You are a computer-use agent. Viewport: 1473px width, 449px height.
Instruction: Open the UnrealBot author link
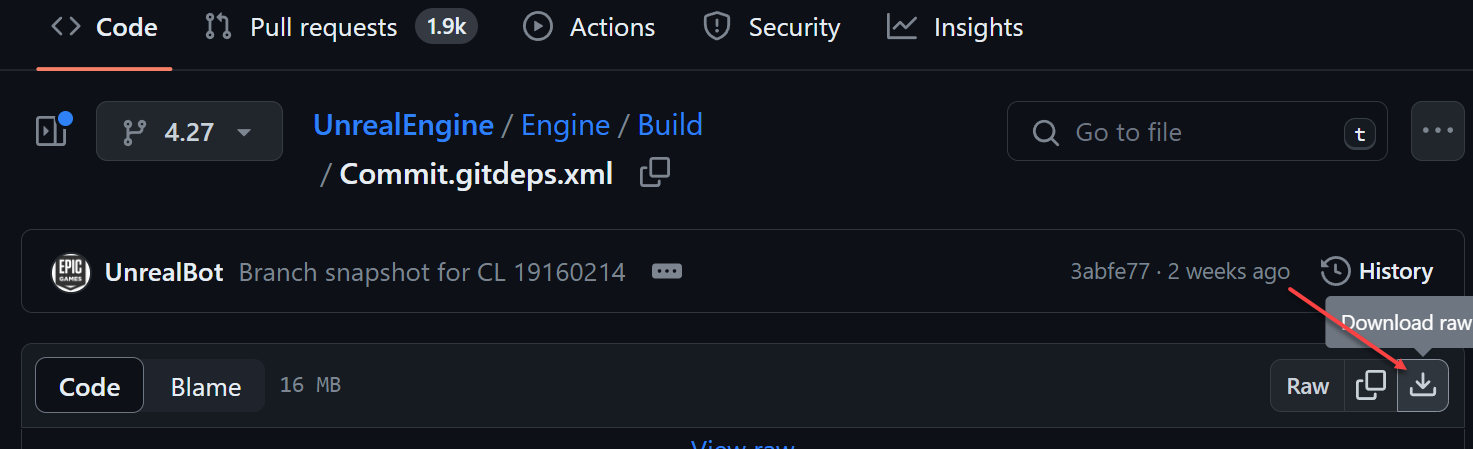[x=164, y=272]
